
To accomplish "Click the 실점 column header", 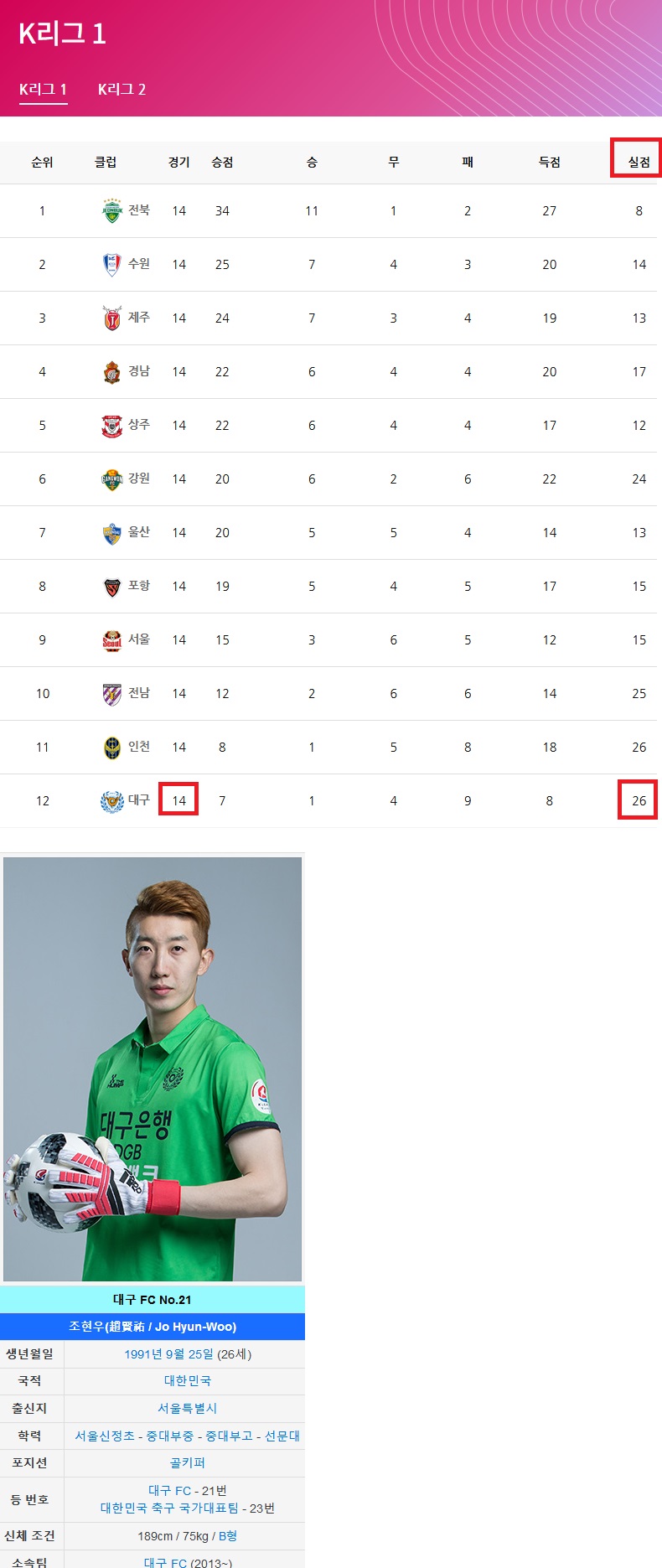I will [639, 162].
